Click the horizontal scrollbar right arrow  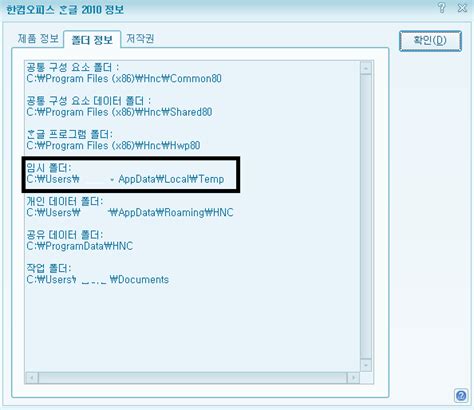(x=353, y=378)
